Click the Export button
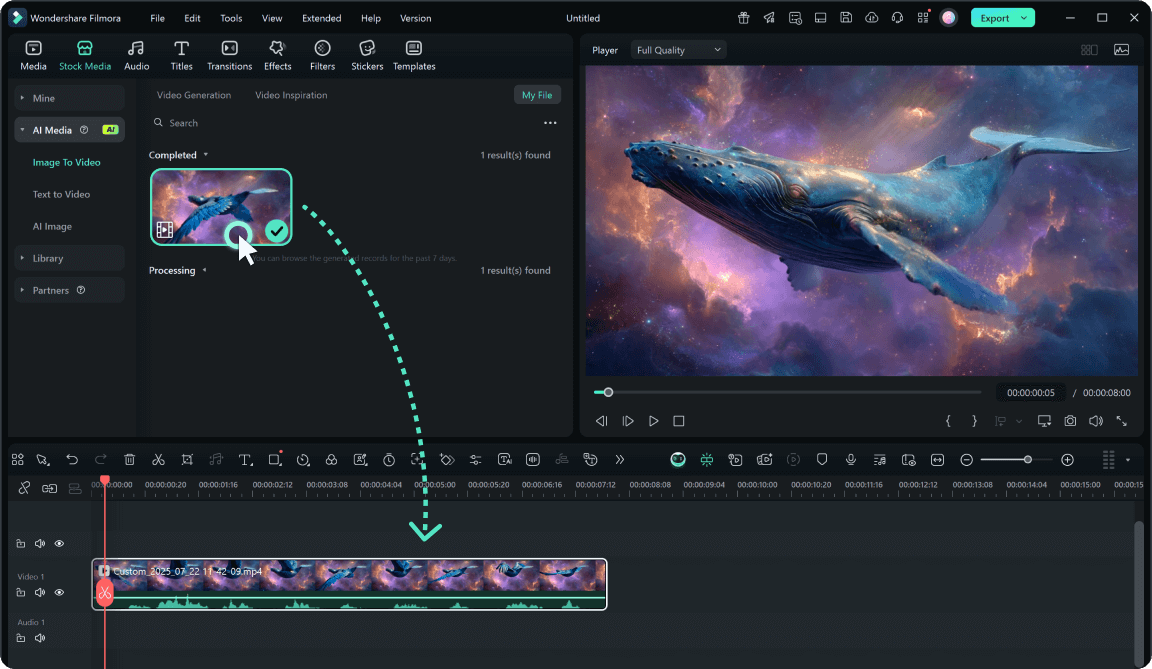 click(1002, 18)
